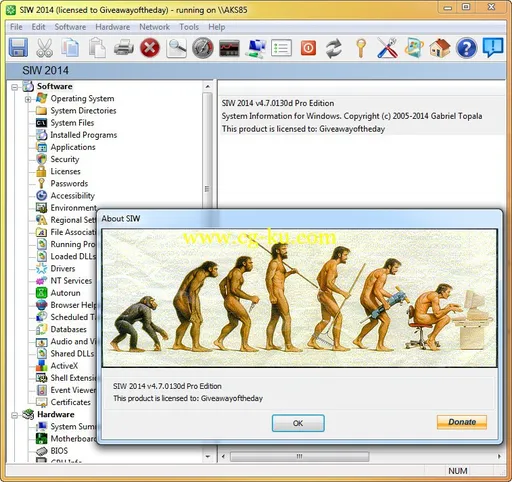
Task: Click the red X stop toolbar icon
Action: pos(150,48)
